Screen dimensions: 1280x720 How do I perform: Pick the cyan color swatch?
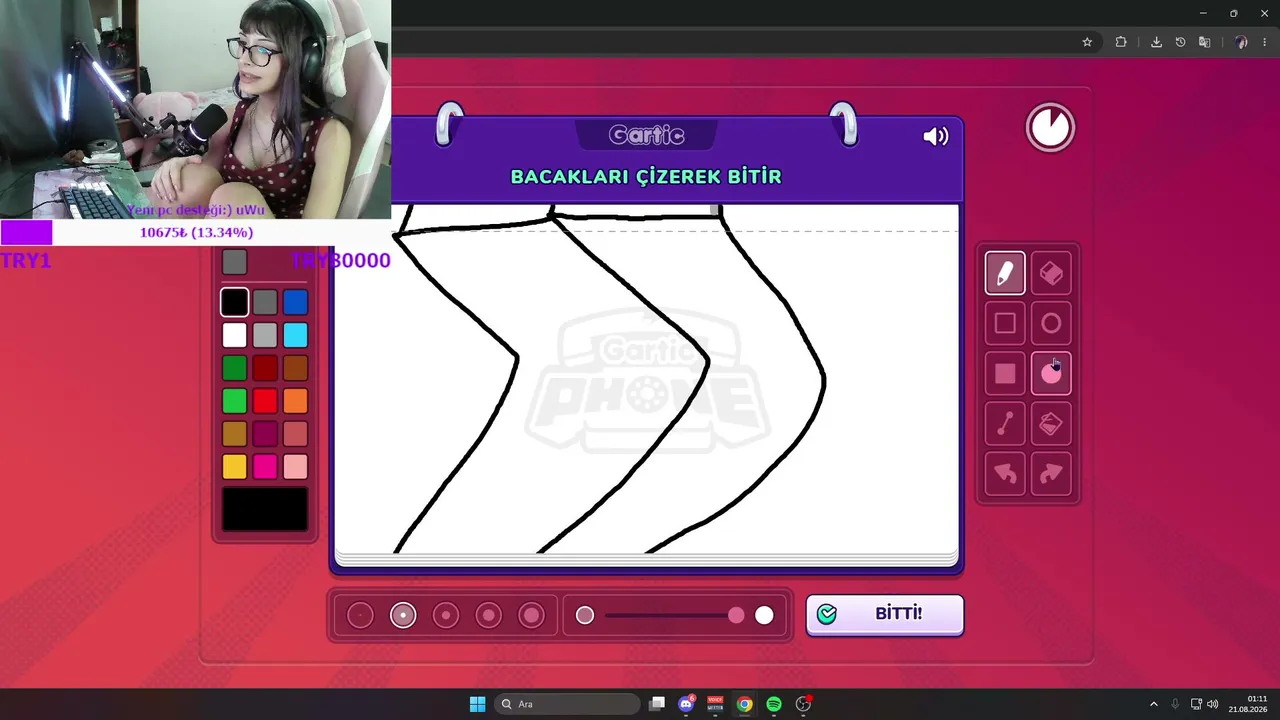(295, 335)
